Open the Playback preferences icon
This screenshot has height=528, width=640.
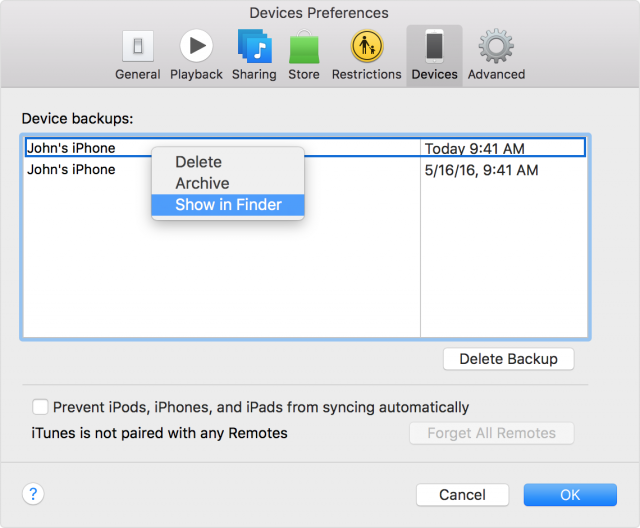pos(196,46)
